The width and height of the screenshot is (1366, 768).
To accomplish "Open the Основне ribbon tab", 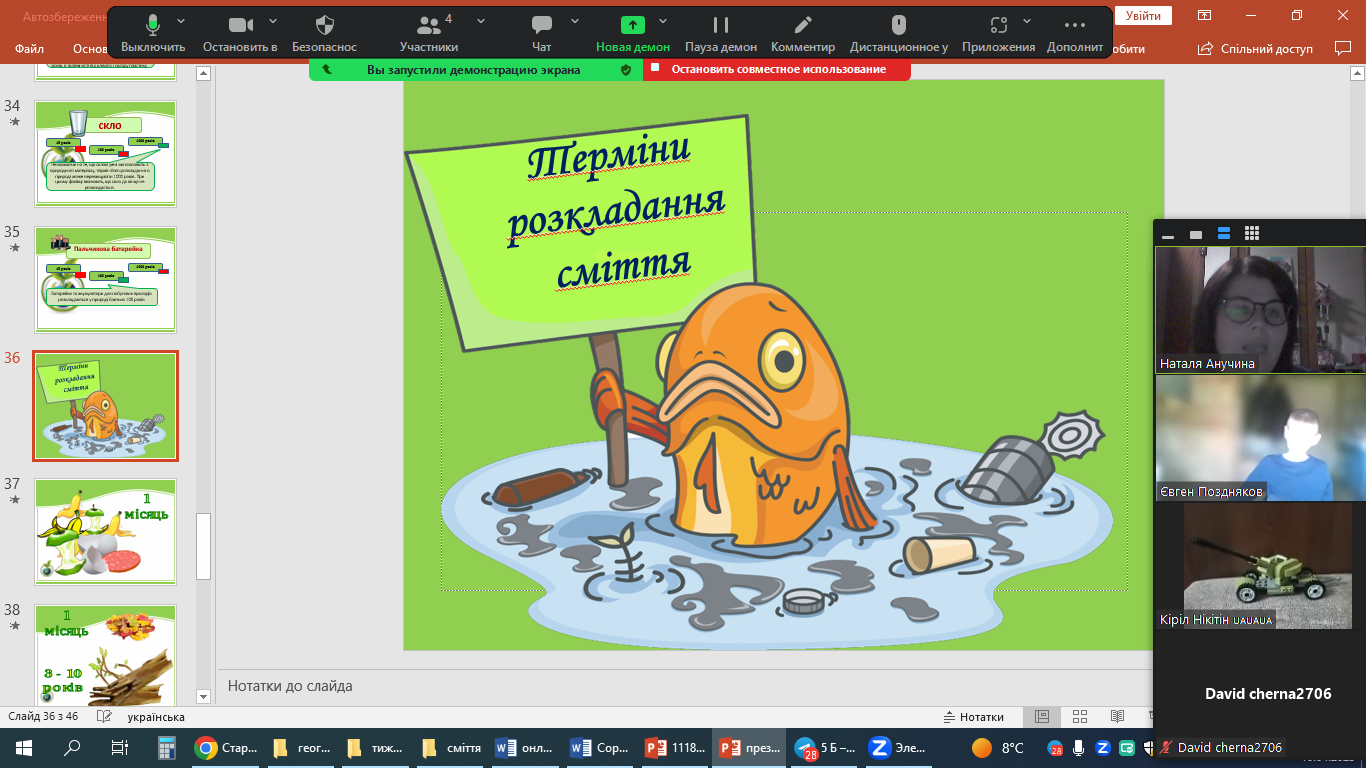I will click(90, 48).
